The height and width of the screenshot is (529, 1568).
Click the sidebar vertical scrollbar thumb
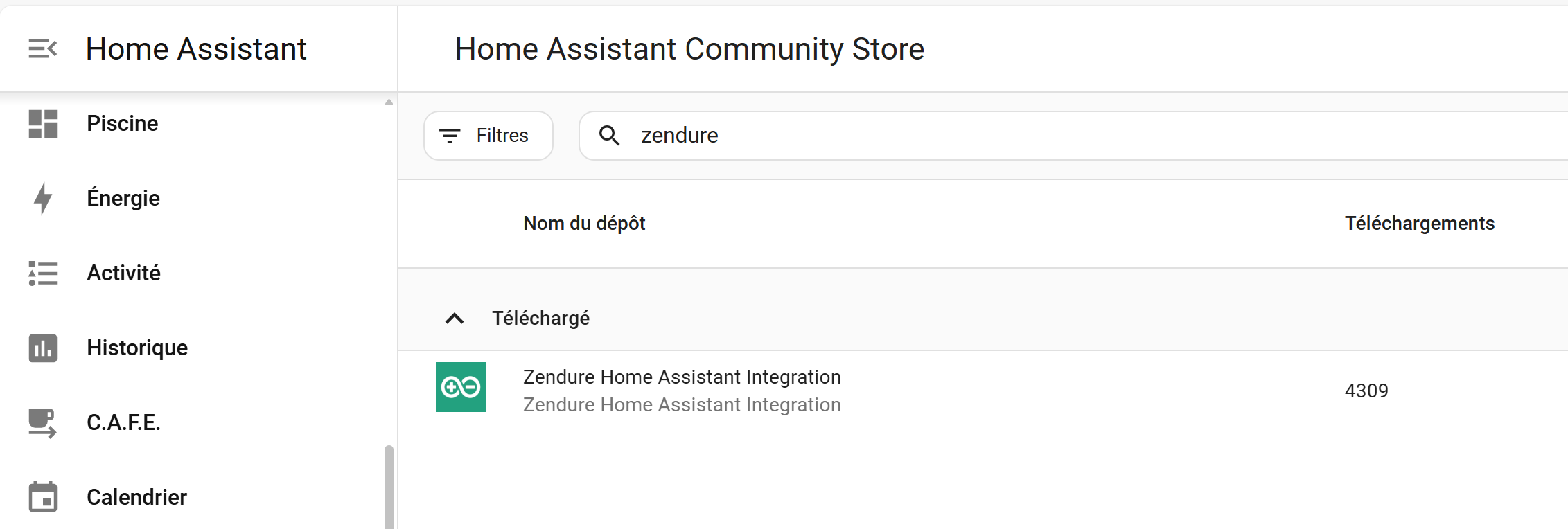[x=389, y=486]
